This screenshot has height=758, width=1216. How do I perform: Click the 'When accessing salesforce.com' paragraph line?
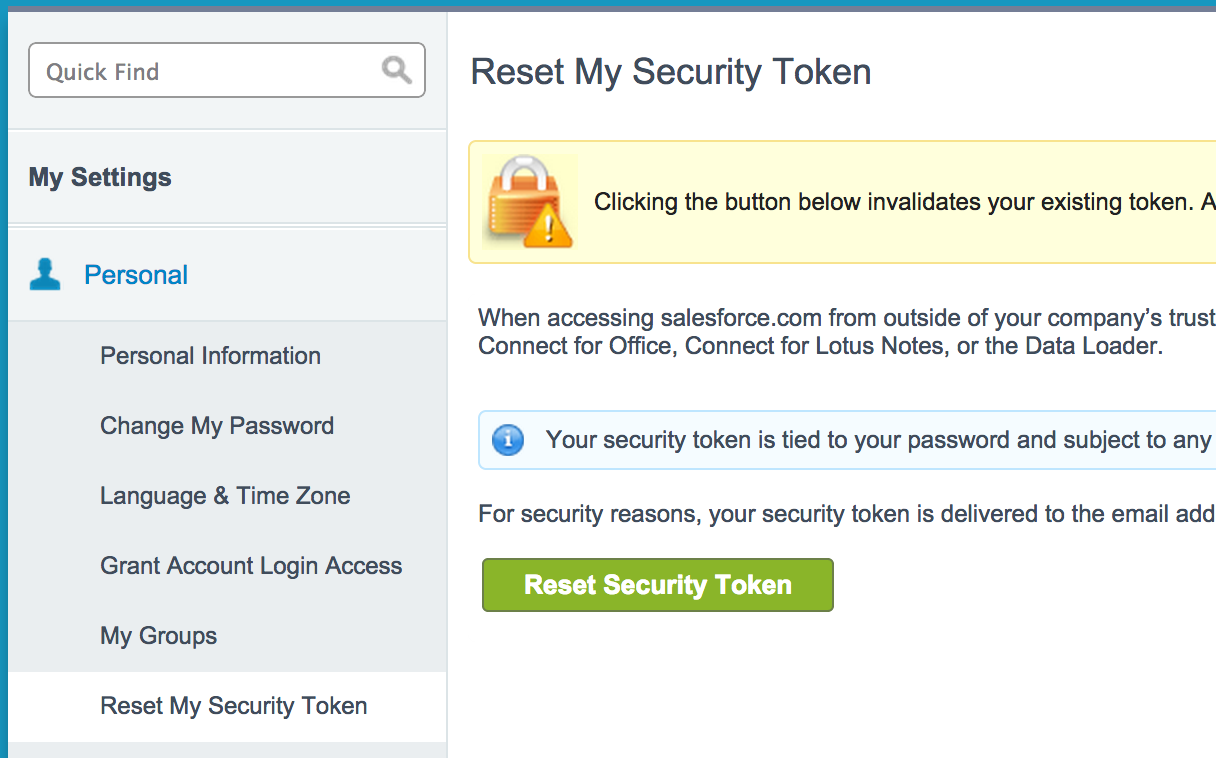[x=847, y=318]
